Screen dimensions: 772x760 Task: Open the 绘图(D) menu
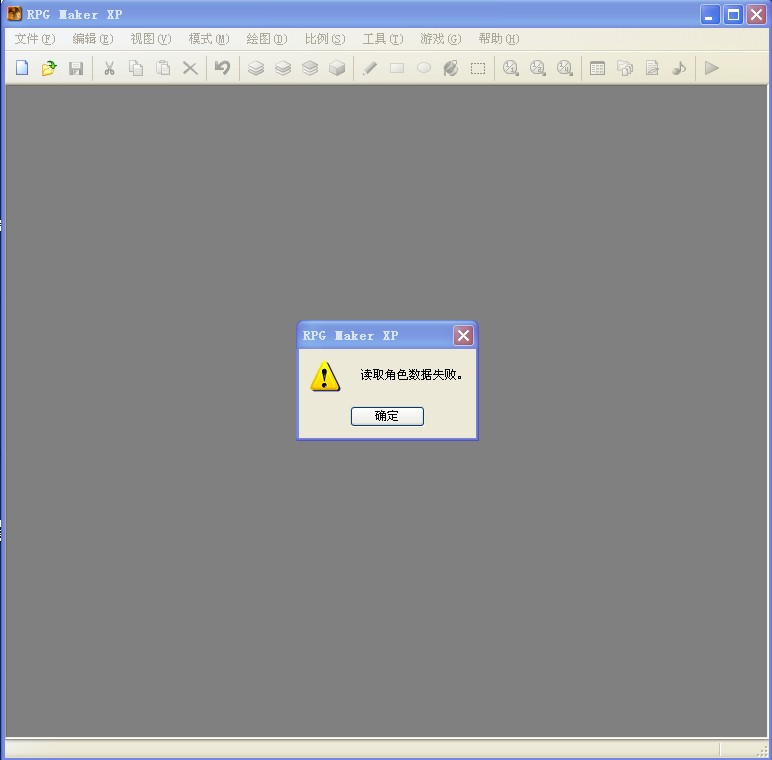(267, 39)
